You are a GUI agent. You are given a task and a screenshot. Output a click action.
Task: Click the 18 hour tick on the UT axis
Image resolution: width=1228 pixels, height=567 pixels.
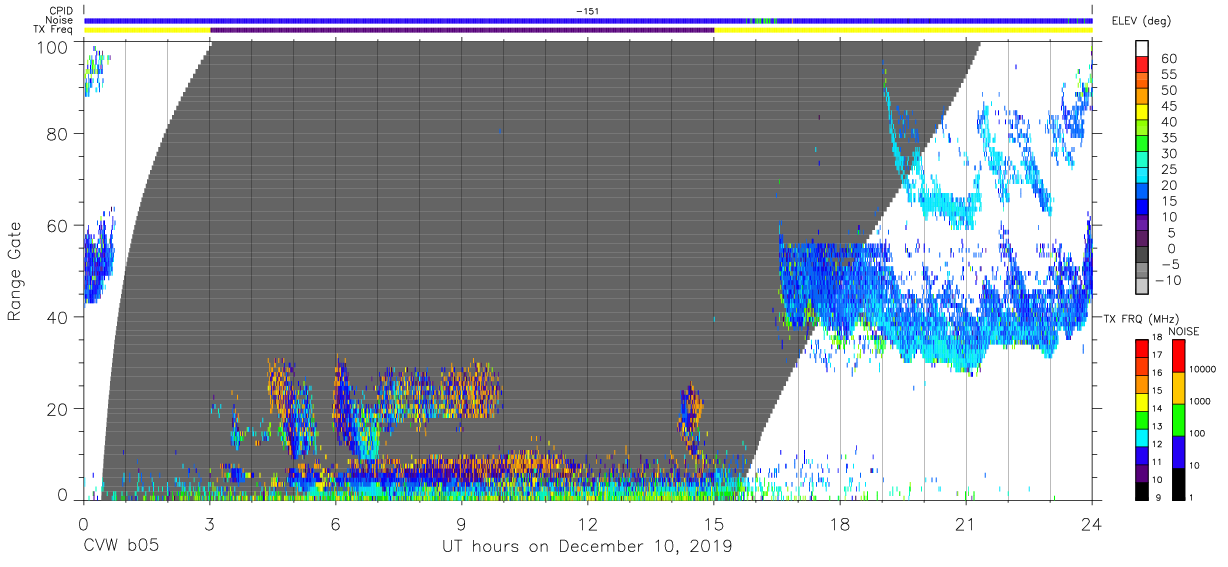tap(840, 523)
